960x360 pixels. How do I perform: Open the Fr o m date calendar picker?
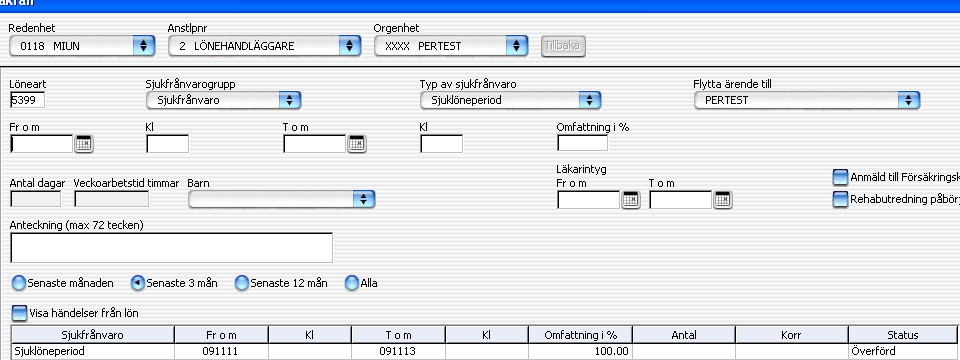tap(83, 144)
